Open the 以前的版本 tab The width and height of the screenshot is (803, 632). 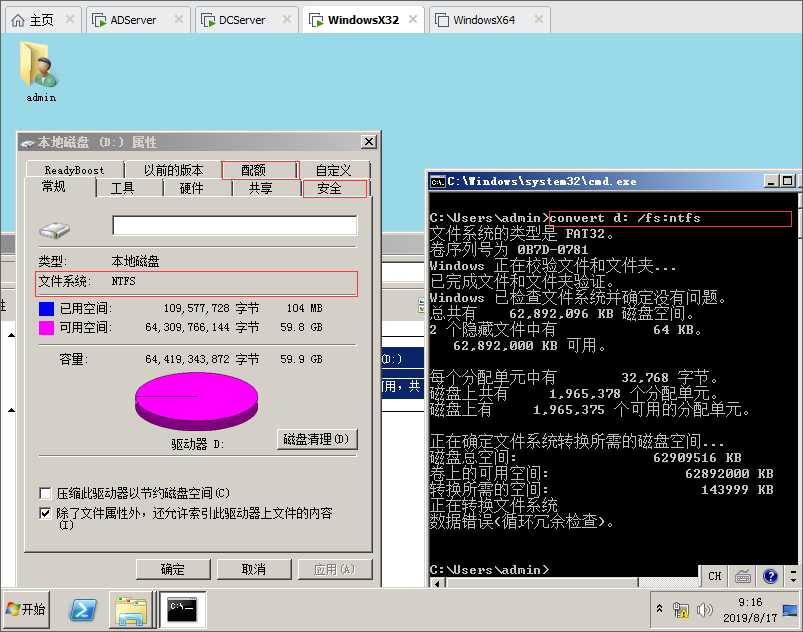pyautogui.click(x=173, y=170)
